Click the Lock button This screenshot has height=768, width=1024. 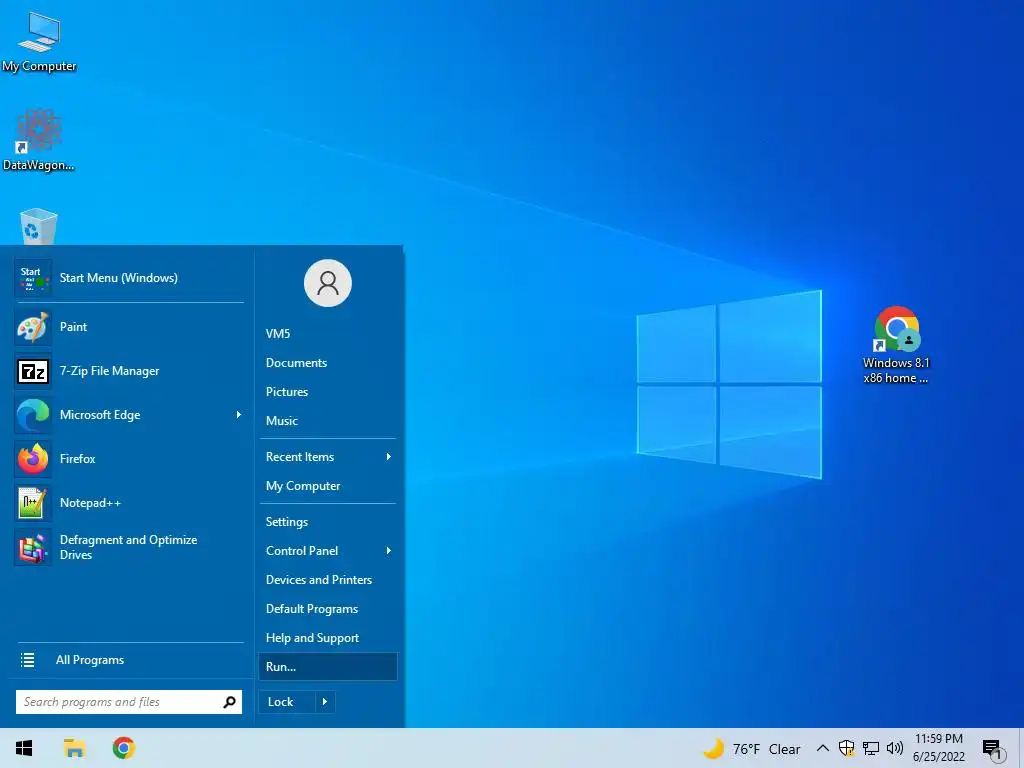tap(287, 702)
